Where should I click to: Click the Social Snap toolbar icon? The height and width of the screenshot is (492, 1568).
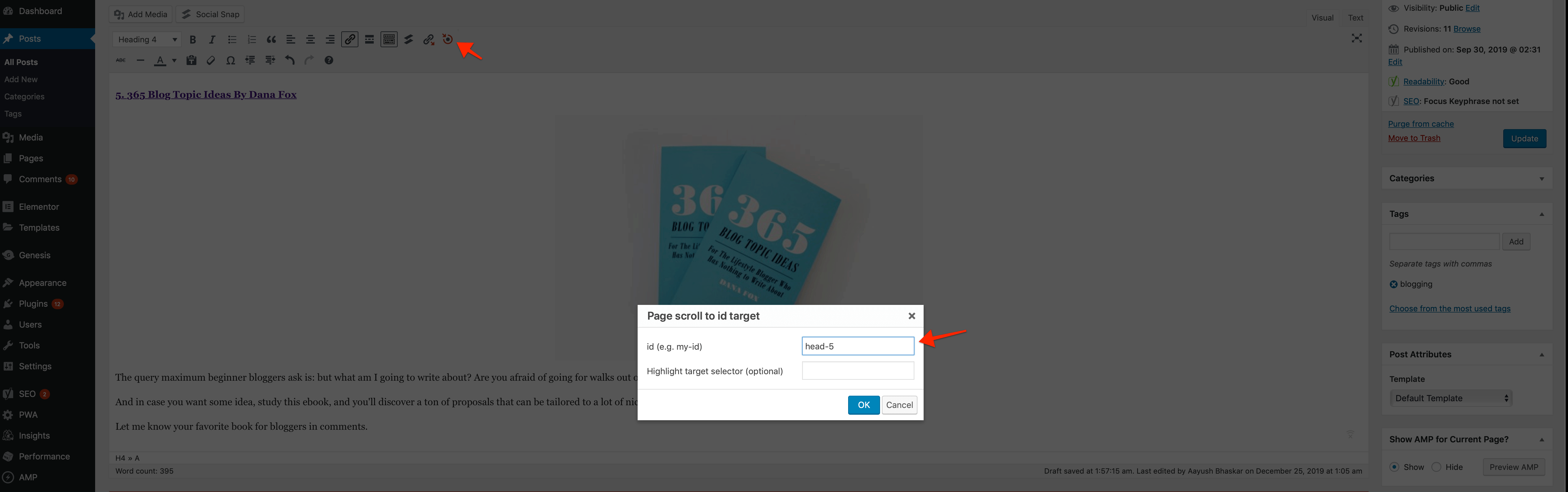[408, 40]
